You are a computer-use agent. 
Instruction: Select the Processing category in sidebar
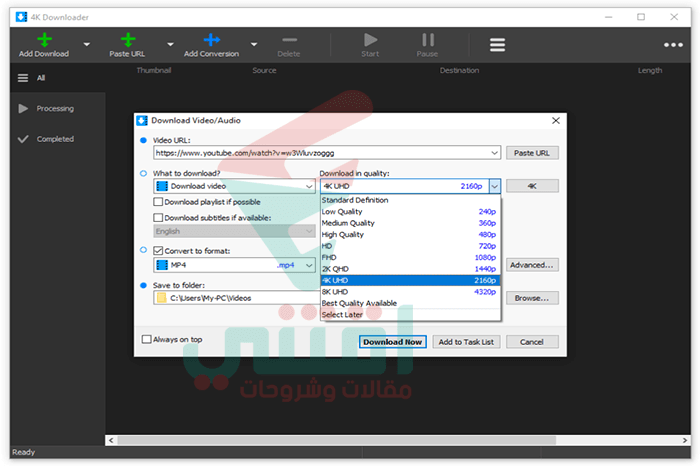click(x=58, y=108)
